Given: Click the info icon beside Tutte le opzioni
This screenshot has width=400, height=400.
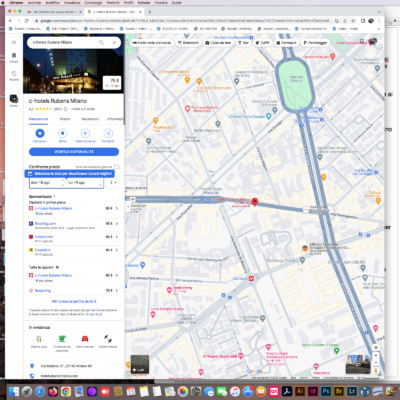Looking at the screenshot, I should [57, 267].
